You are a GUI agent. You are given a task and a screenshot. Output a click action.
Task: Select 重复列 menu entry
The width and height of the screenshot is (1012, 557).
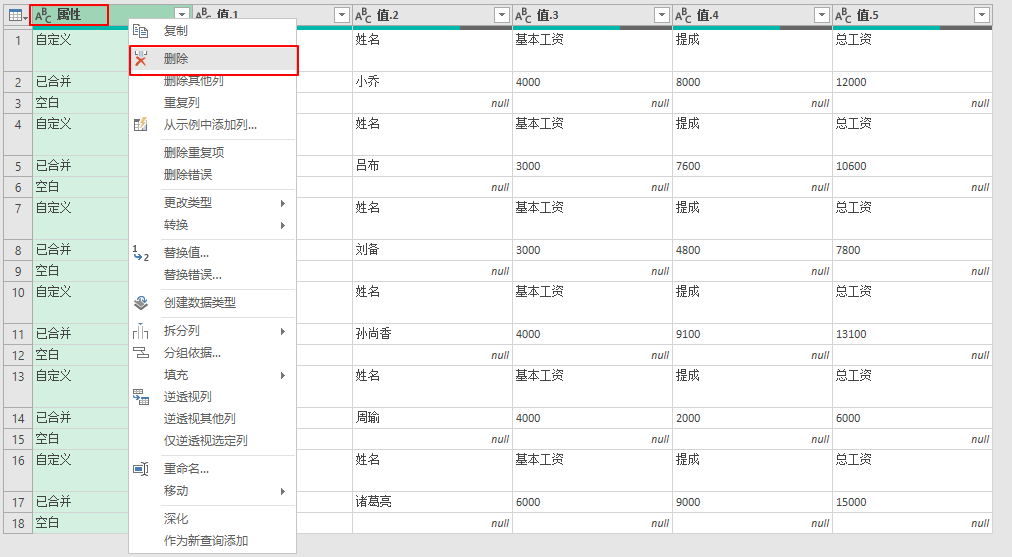point(213,103)
